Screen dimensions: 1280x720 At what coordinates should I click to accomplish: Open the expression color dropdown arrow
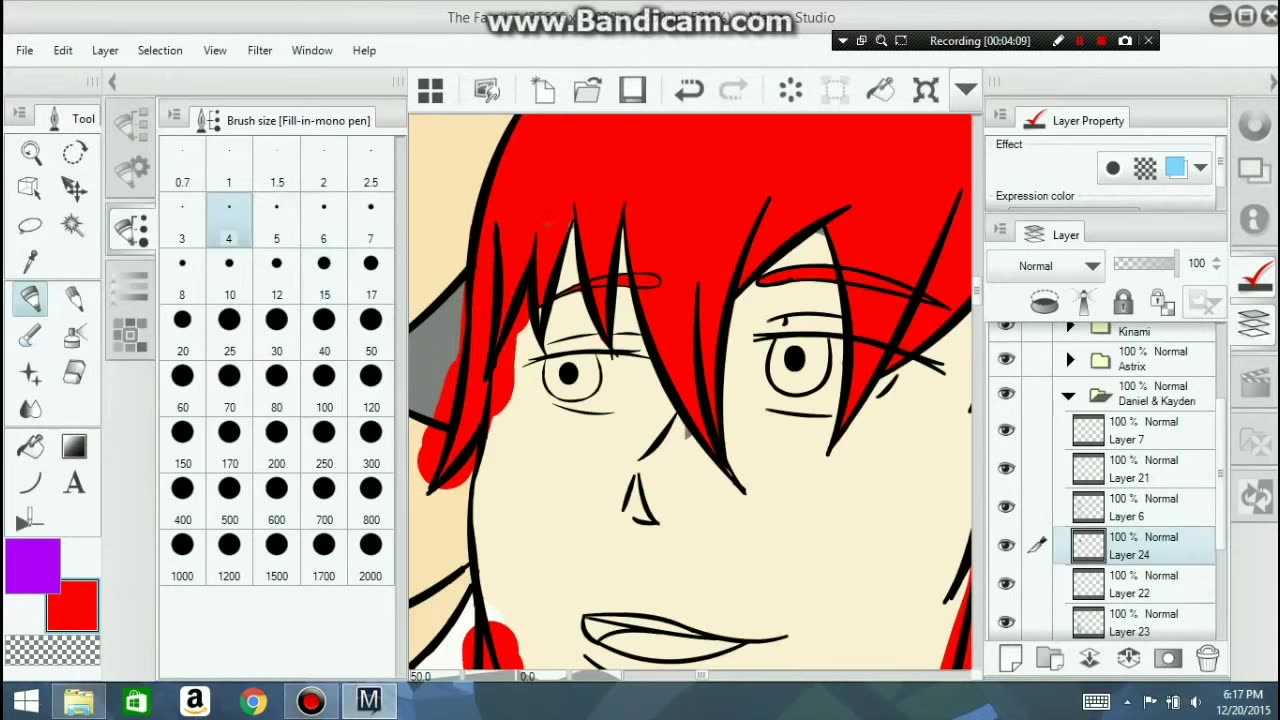[1201, 168]
